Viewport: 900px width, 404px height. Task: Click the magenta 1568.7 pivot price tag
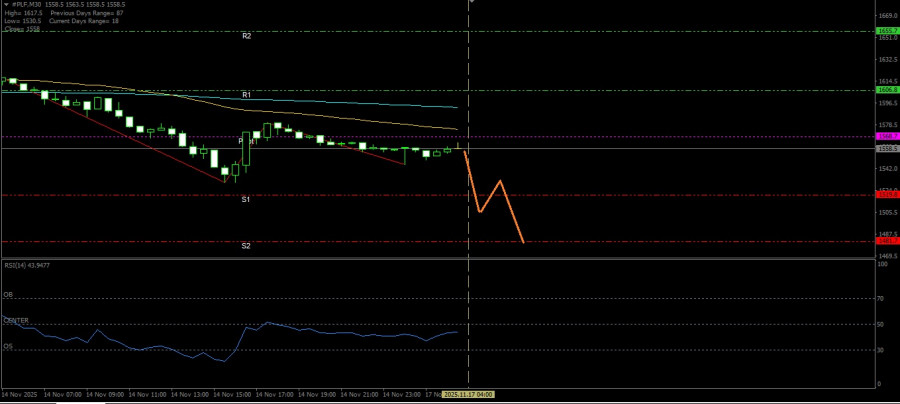coord(886,136)
